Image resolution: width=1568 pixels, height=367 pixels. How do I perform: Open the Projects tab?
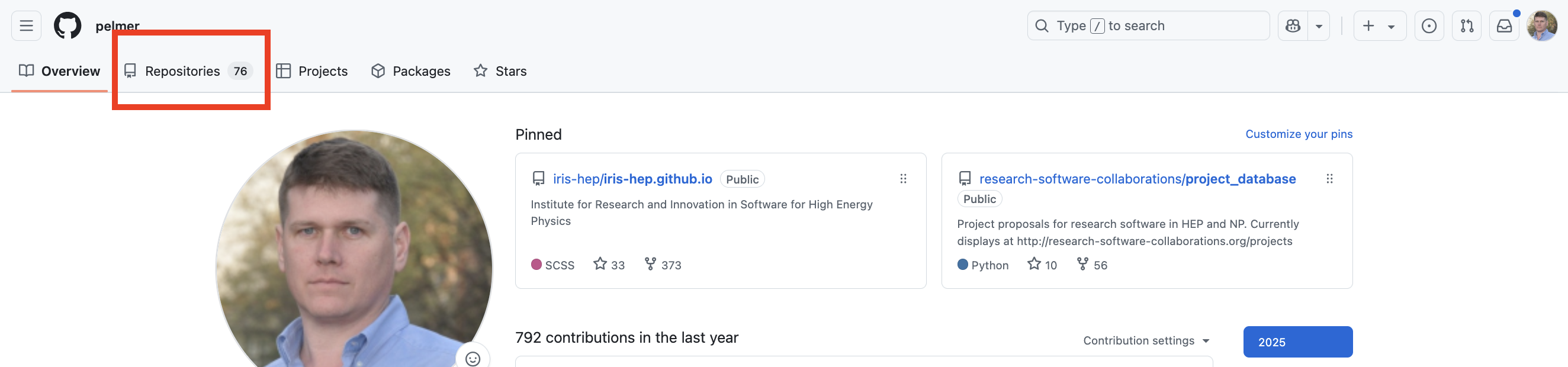tap(311, 71)
